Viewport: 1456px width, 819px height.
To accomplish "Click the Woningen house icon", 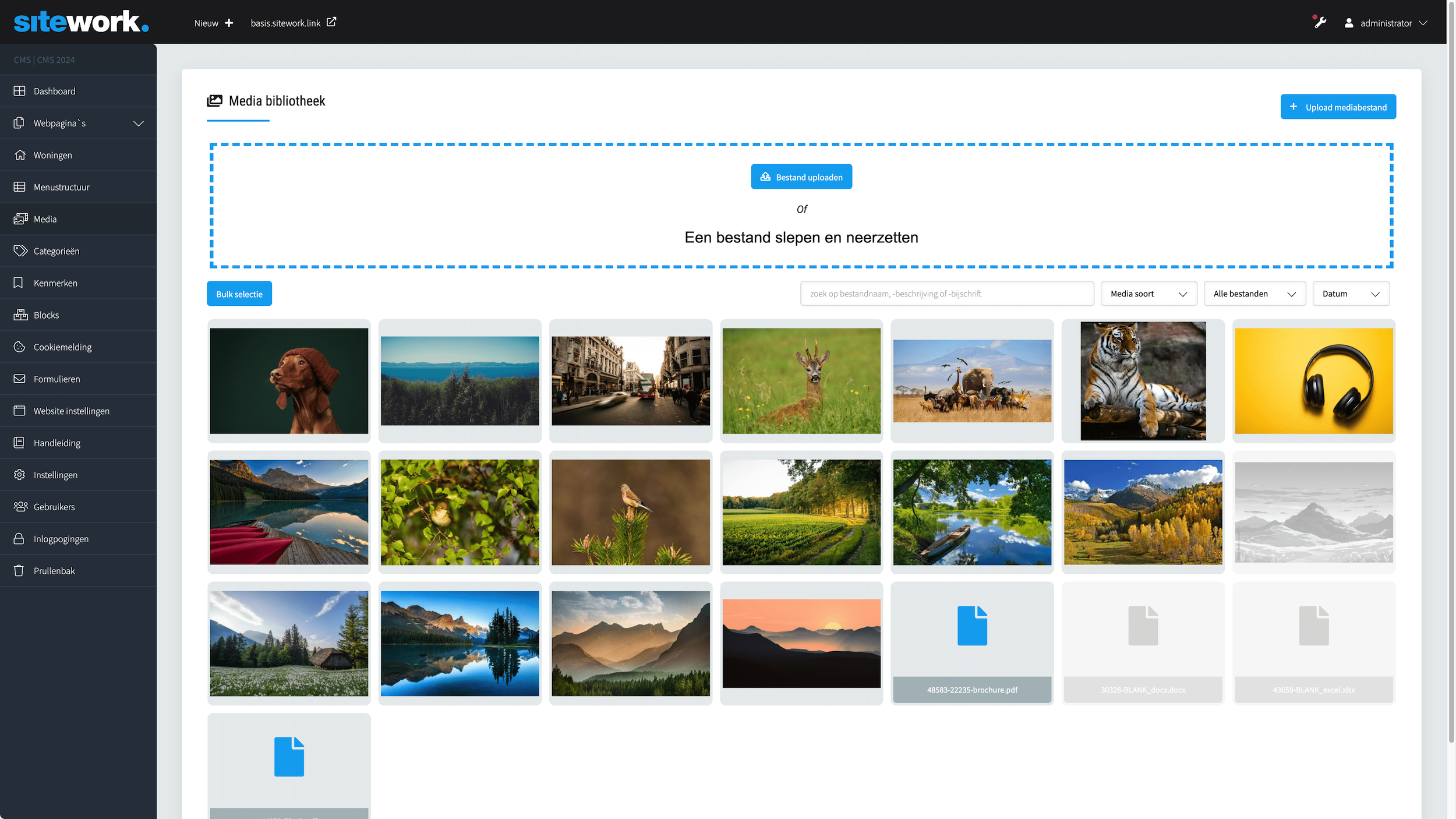I will point(20,155).
